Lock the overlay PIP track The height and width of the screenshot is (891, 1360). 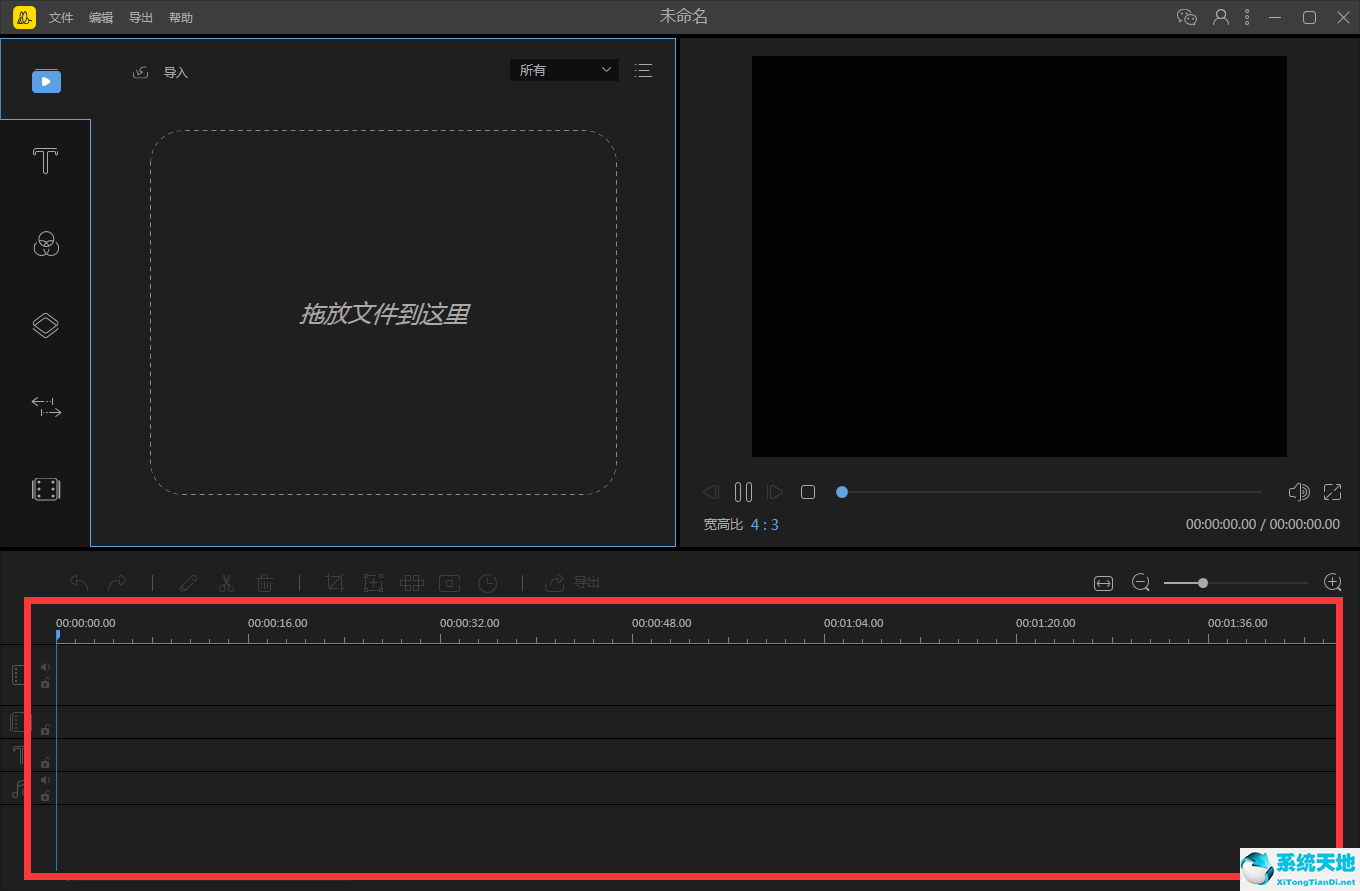(45, 730)
